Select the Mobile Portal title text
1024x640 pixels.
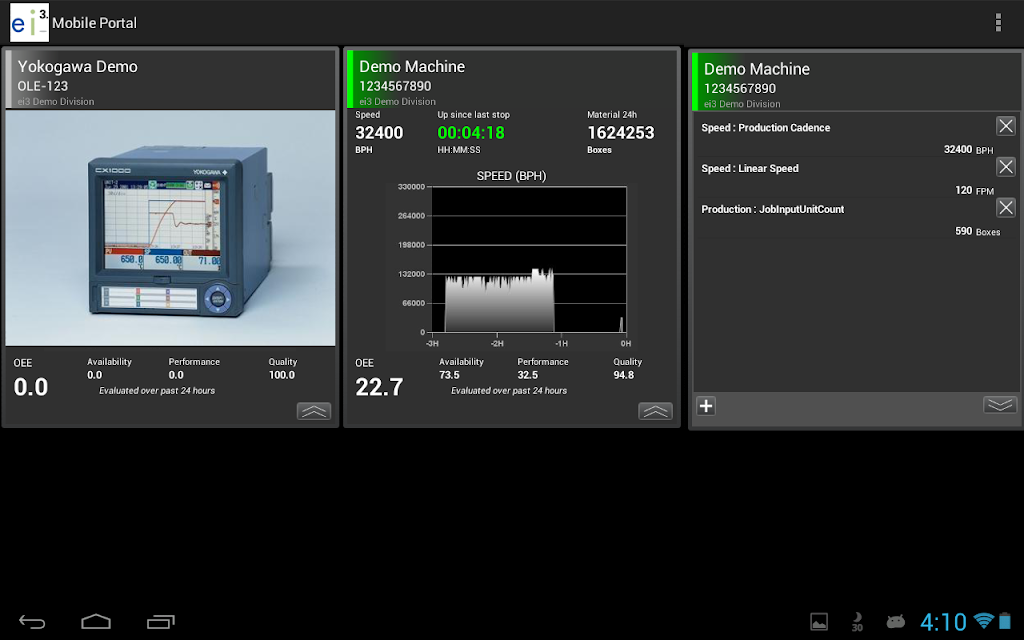[x=95, y=23]
